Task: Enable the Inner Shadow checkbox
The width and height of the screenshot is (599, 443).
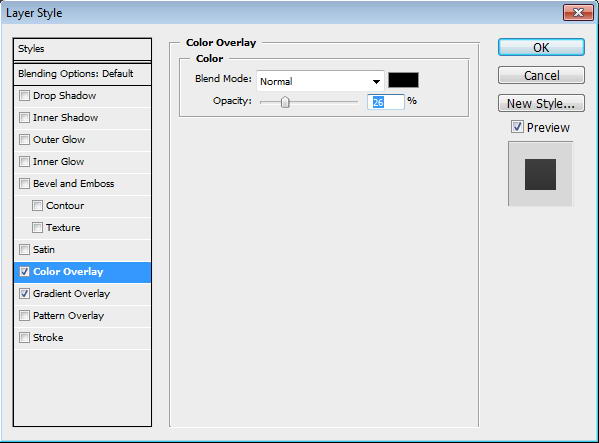Action: [x=24, y=118]
